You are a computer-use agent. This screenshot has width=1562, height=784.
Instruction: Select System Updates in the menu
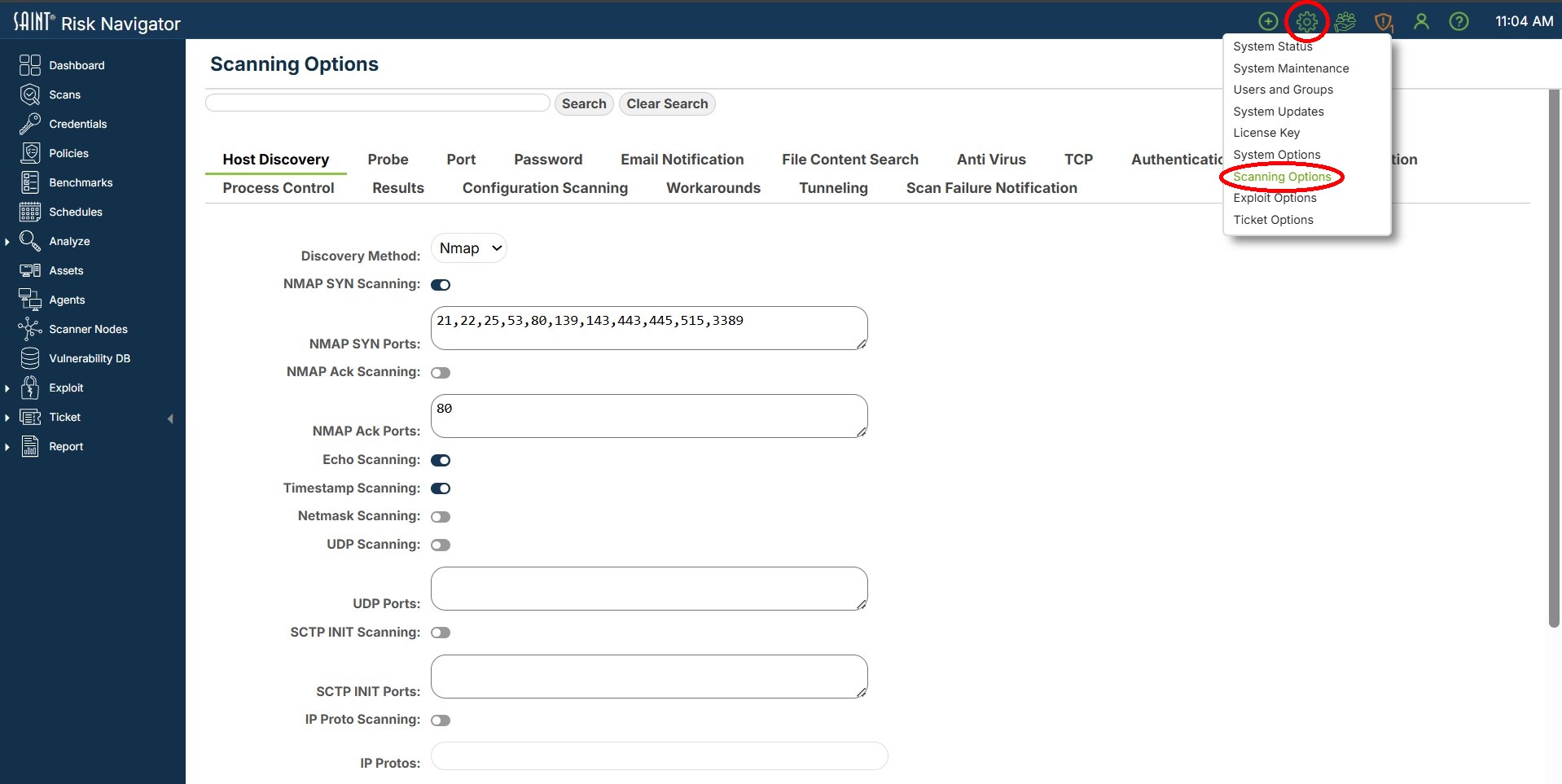pyautogui.click(x=1278, y=112)
